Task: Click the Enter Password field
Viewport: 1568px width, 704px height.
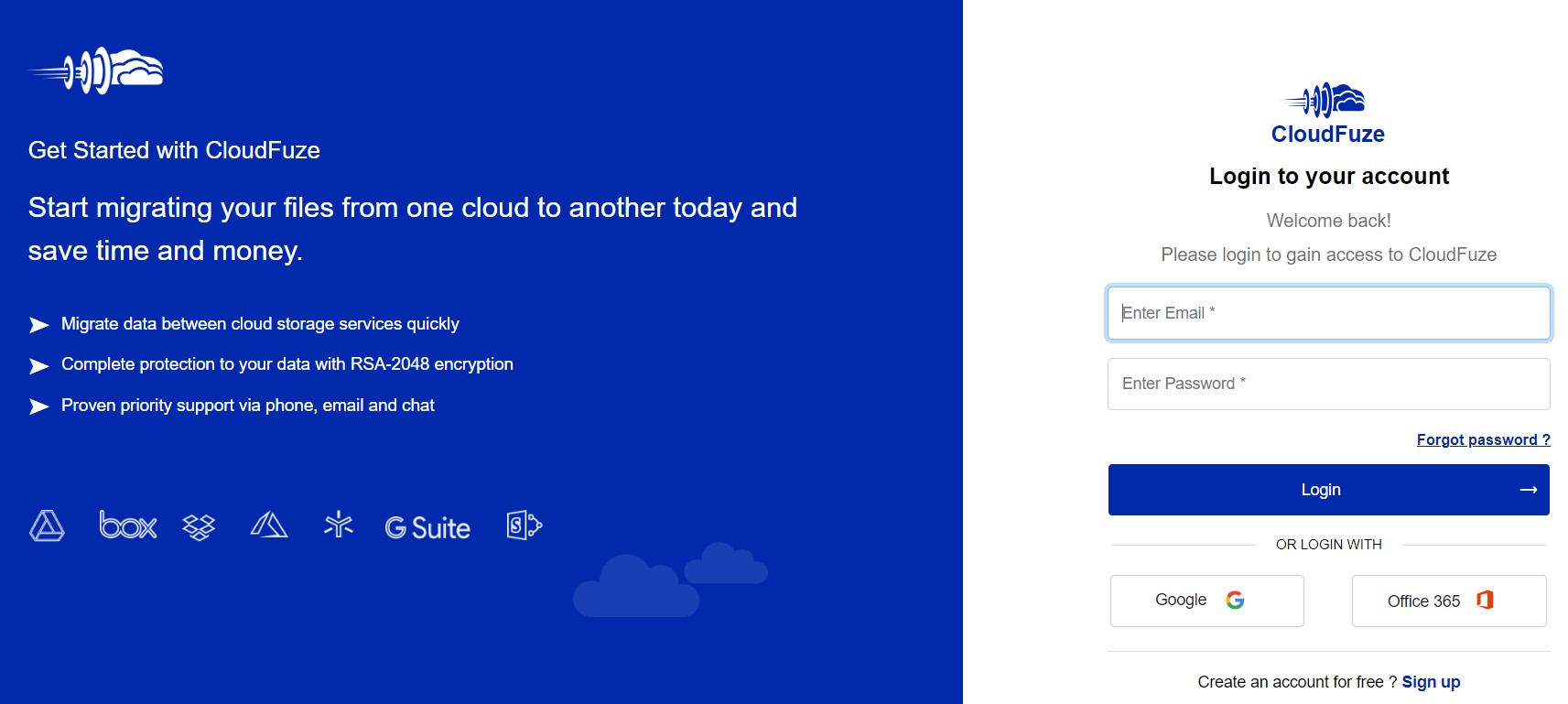Action: [x=1328, y=384]
